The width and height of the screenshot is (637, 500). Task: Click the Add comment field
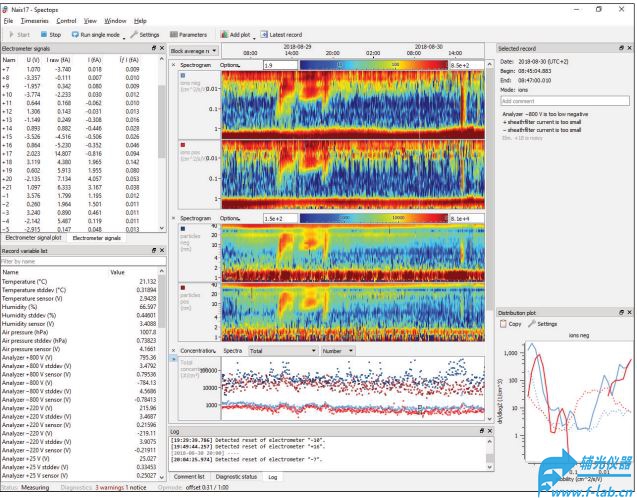click(563, 101)
